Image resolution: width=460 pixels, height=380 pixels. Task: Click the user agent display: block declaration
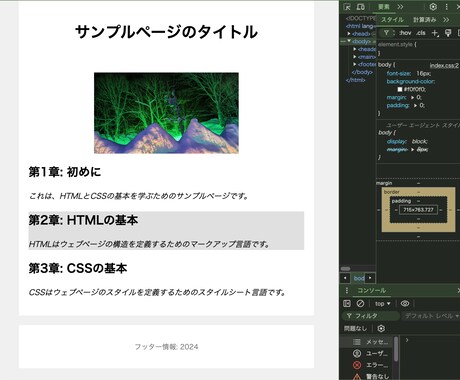click(407, 141)
